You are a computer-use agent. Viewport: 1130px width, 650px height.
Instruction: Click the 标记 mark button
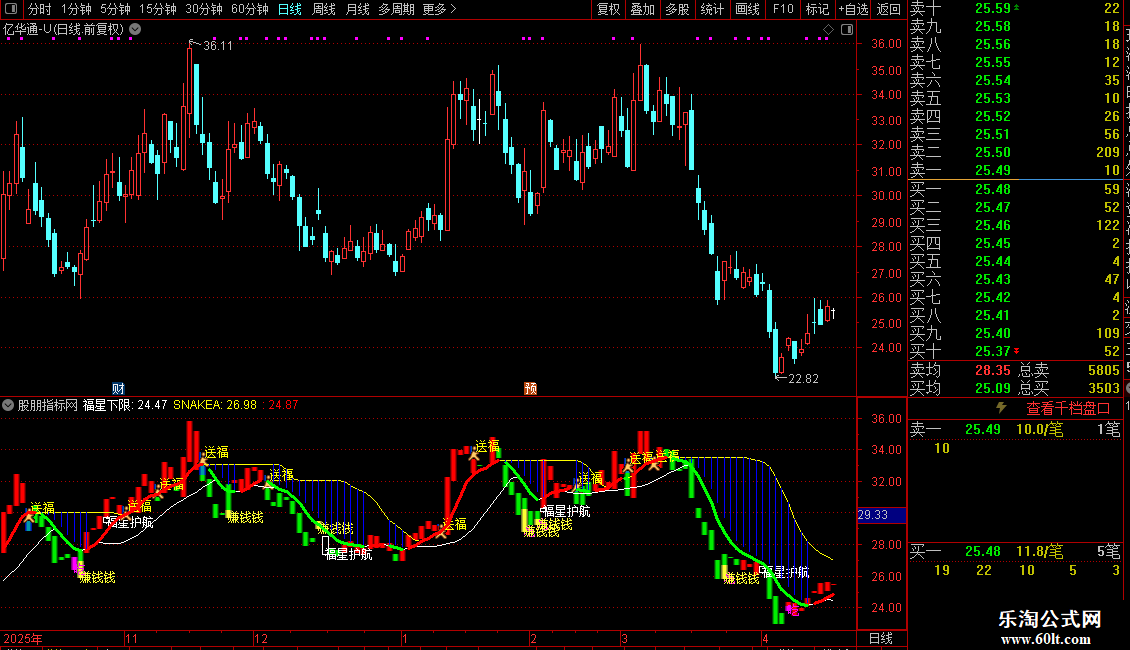click(817, 9)
